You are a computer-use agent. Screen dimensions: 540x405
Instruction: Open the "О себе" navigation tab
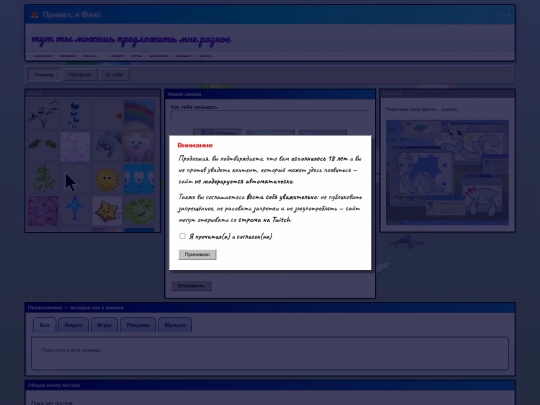pos(114,75)
